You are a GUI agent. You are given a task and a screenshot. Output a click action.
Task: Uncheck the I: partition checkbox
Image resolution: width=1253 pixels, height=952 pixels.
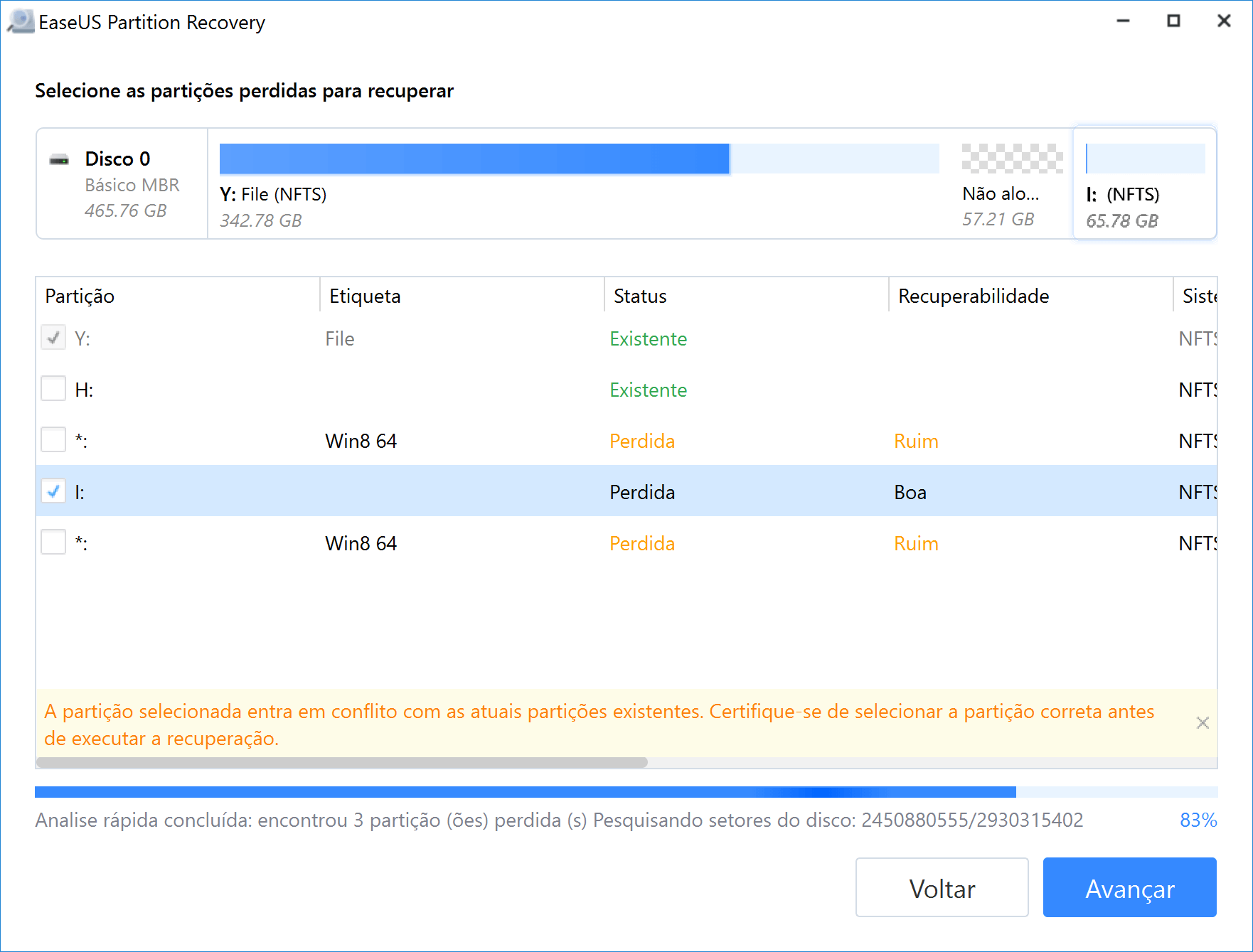tap(53, 491)
